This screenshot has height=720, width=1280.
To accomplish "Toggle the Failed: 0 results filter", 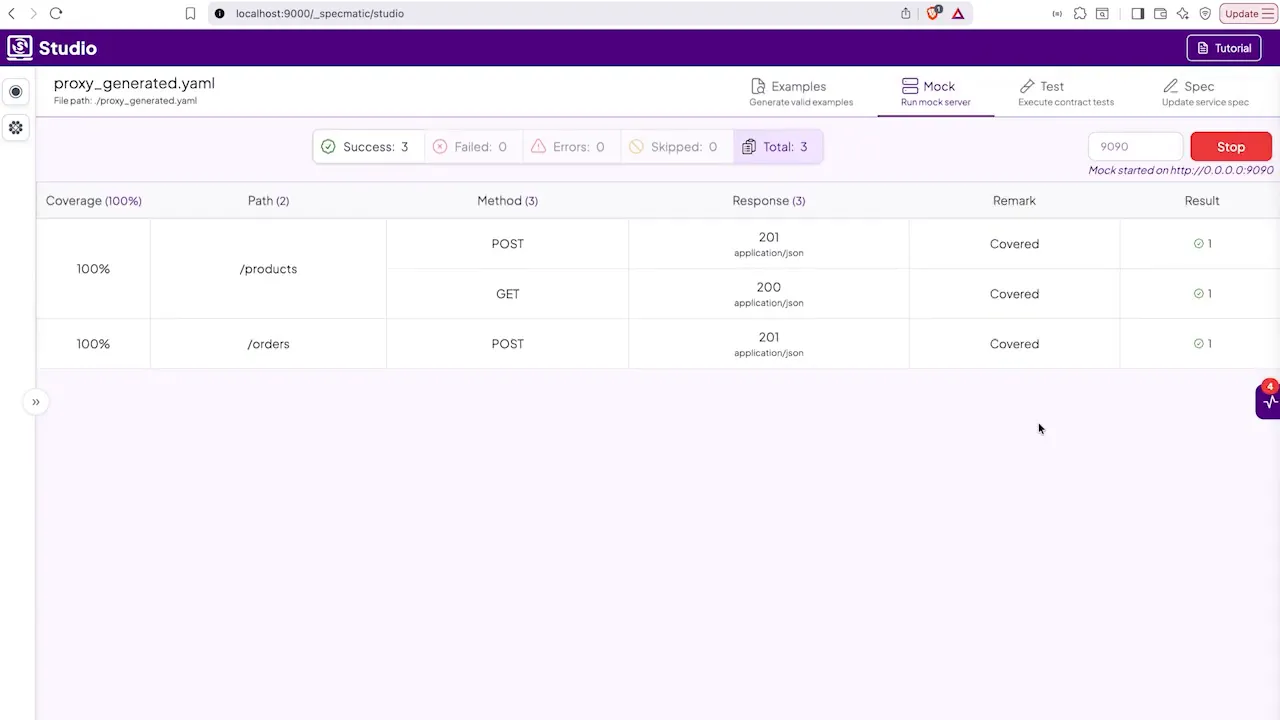I will (470, 146).
